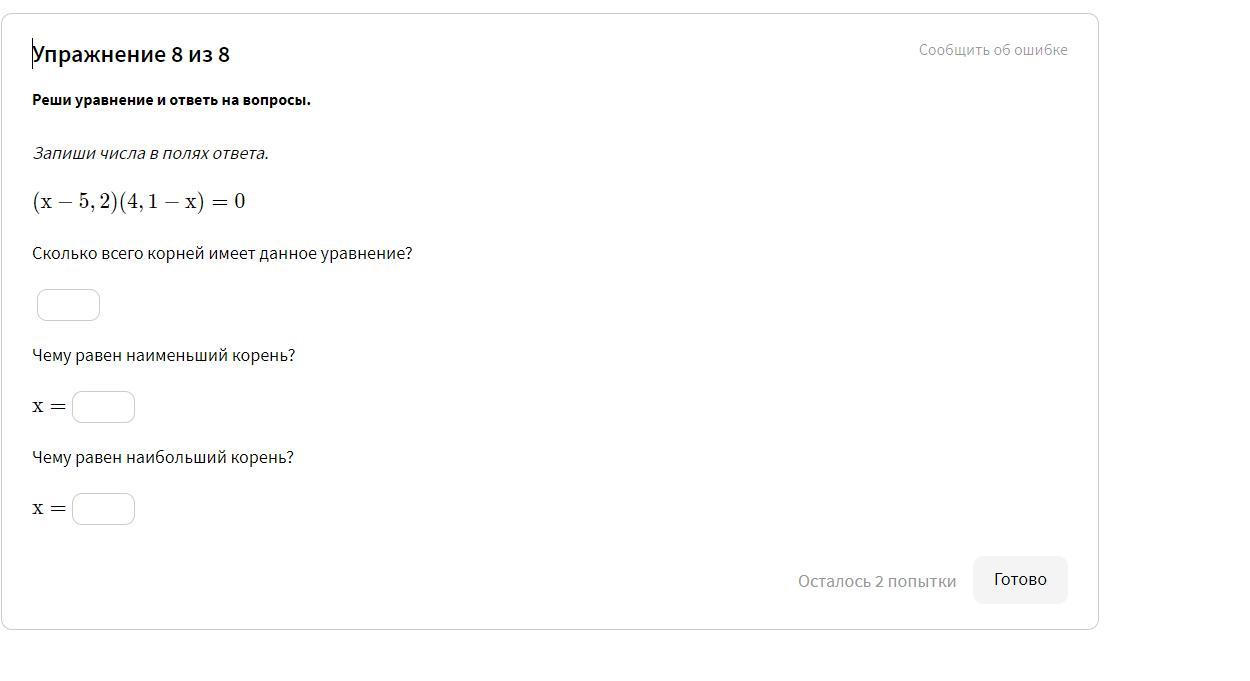Click the 'x =' label before smallest root field

[49, 407]
